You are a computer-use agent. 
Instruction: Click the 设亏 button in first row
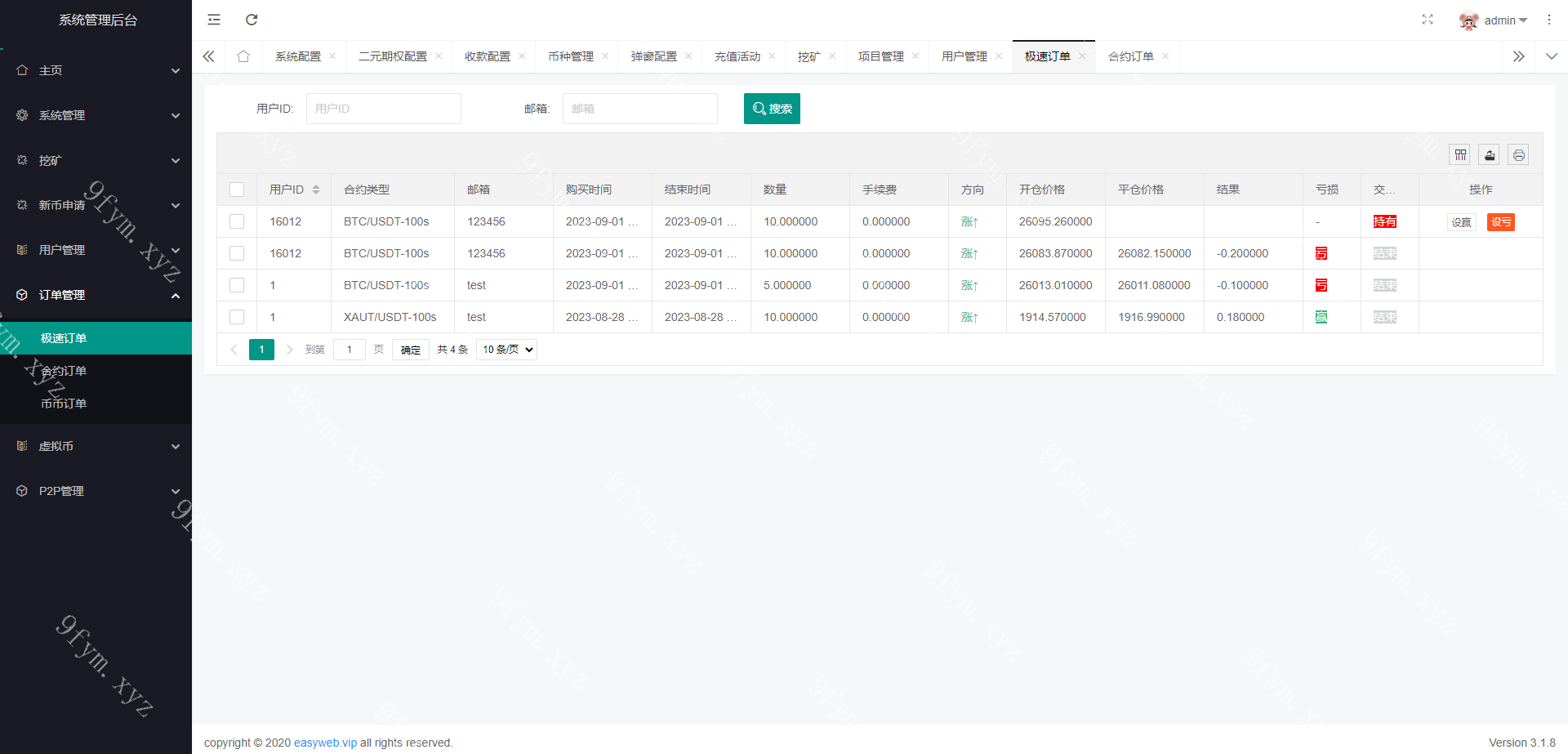tap(1501, 222)
